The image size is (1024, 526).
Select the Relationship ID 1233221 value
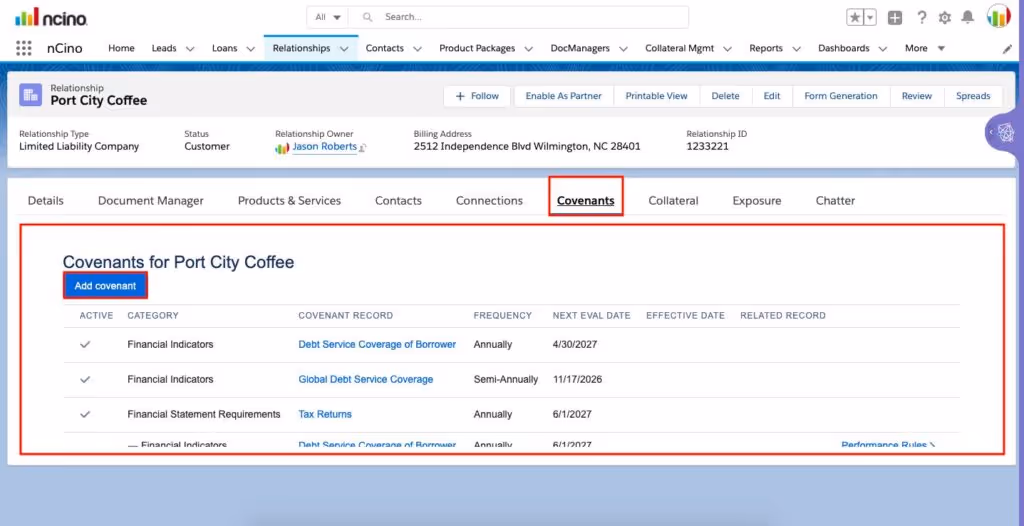(707, 146)
